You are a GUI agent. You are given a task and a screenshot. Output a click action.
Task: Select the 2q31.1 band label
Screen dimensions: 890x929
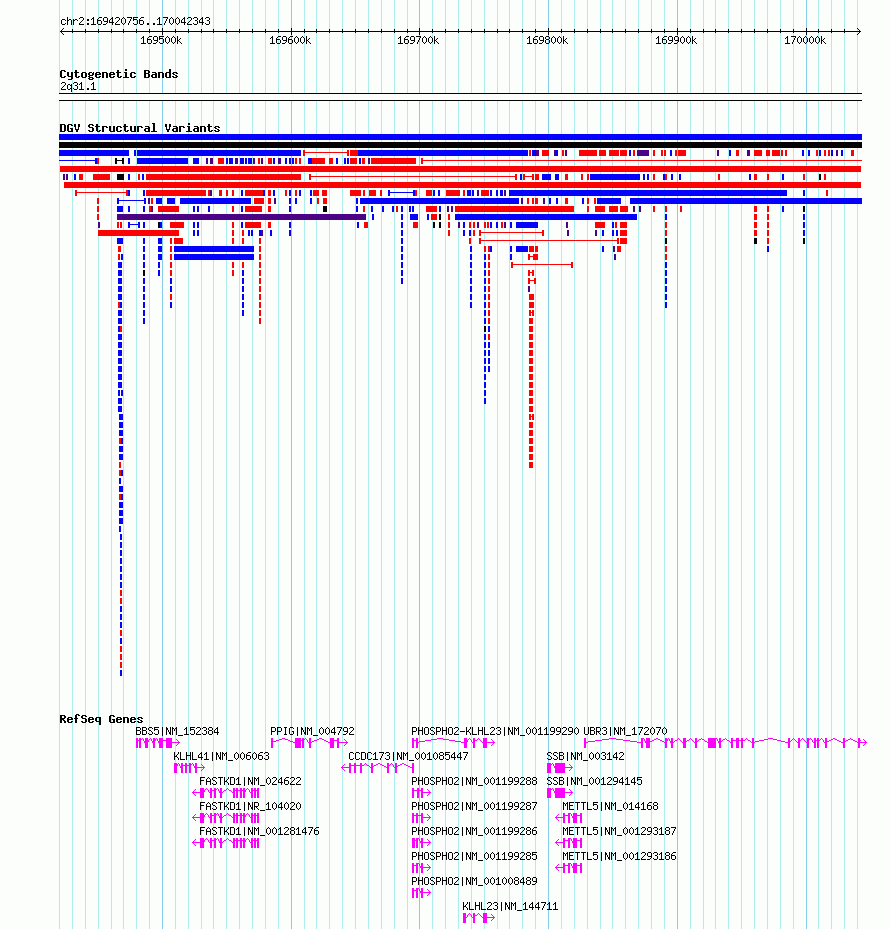[78, 87]
